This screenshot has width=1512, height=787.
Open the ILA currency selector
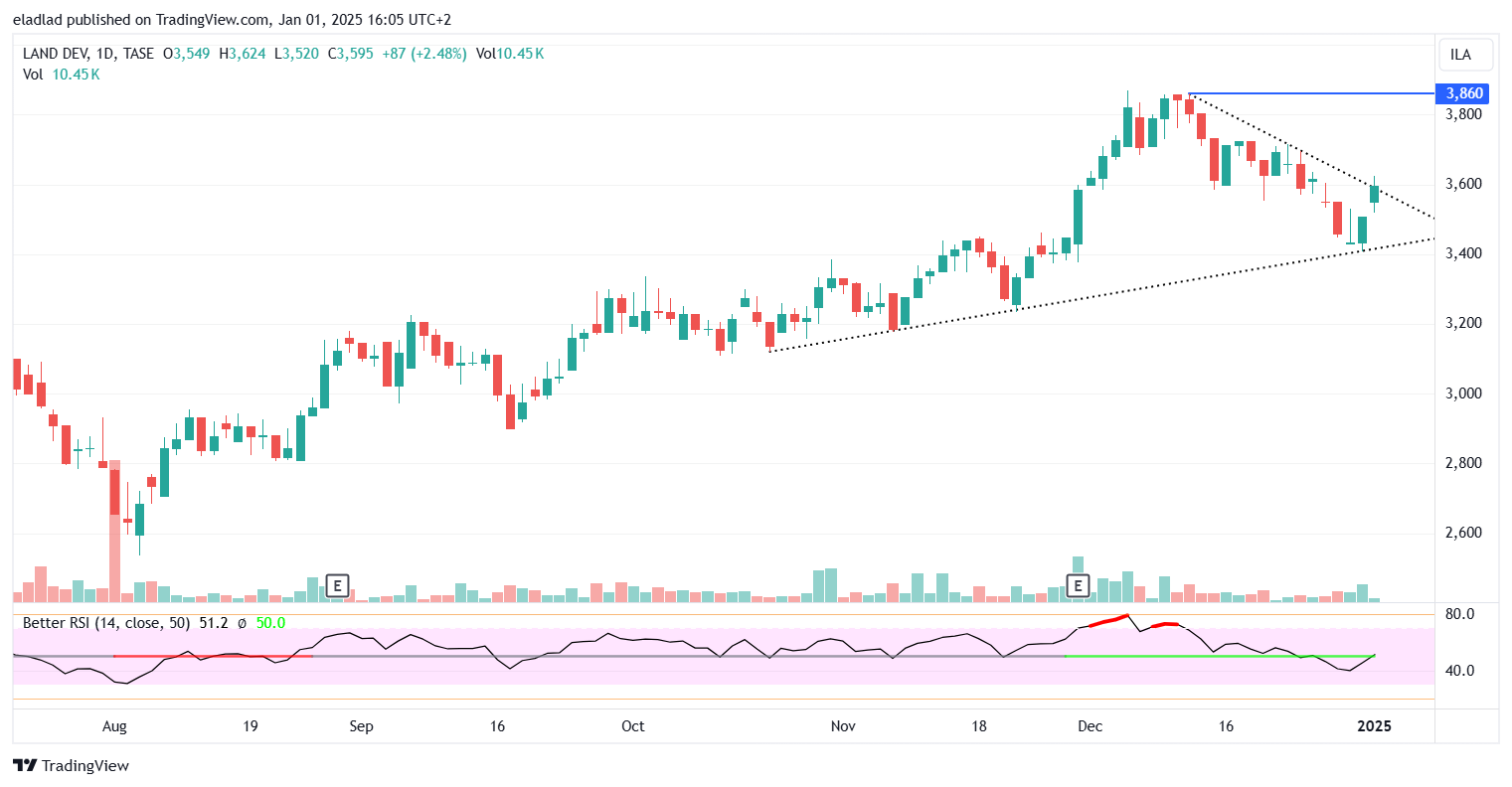coord(1460,55)
